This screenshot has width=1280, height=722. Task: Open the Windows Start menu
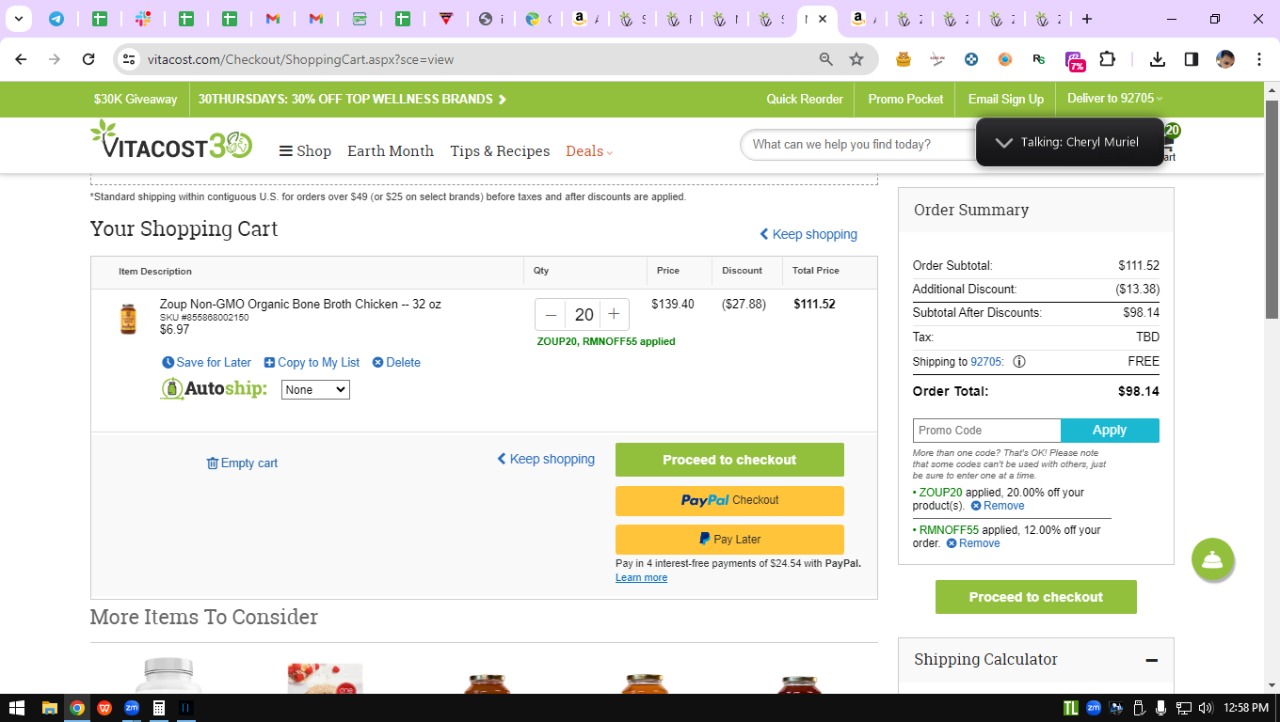click(x=17, y=708)
